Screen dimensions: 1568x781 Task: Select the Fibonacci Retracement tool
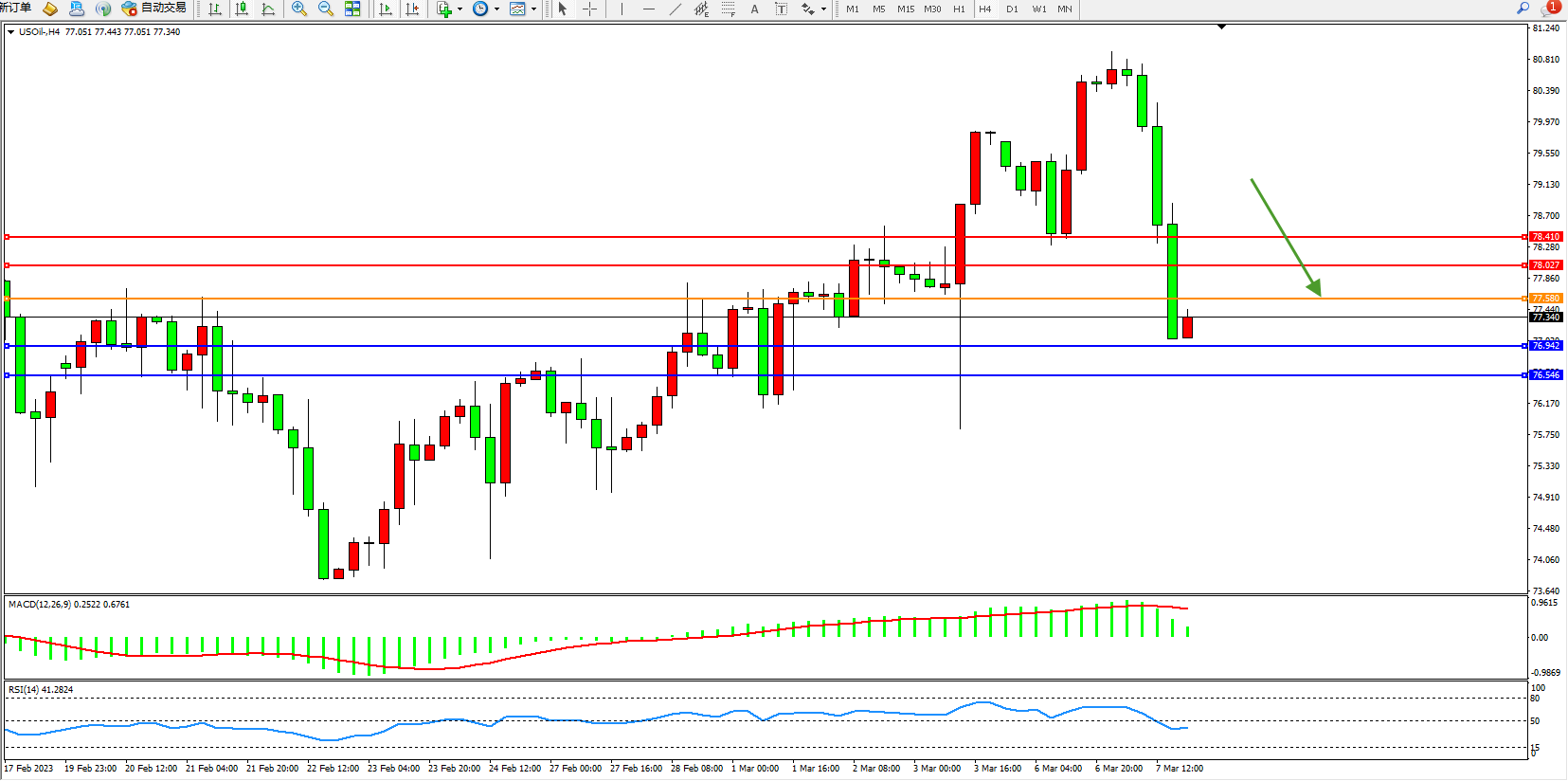728,9
